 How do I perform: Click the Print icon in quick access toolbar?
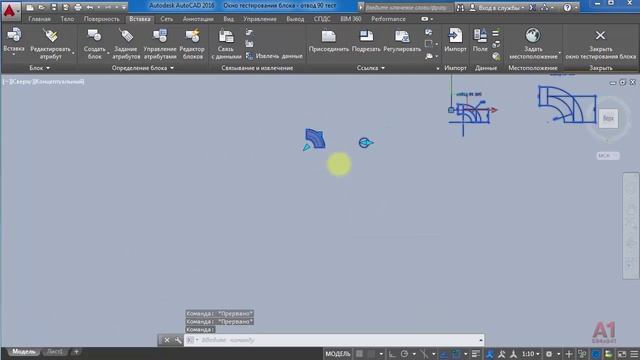tap(78, 7)
